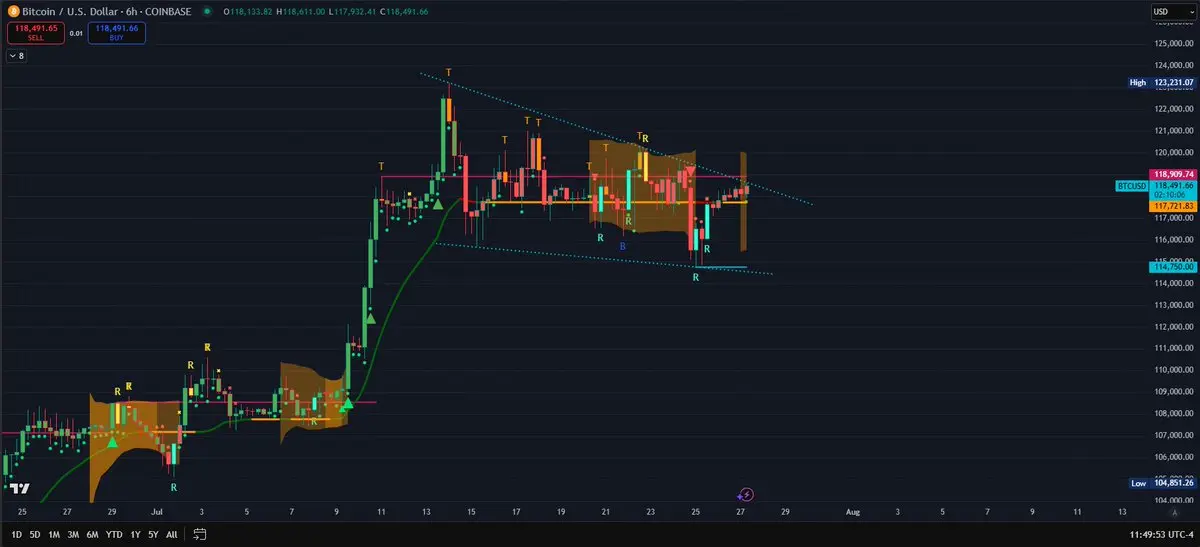Click the High 123,231.07 price label
The height and width of the screenshot is (547, 1200).
click(1161, 83)
